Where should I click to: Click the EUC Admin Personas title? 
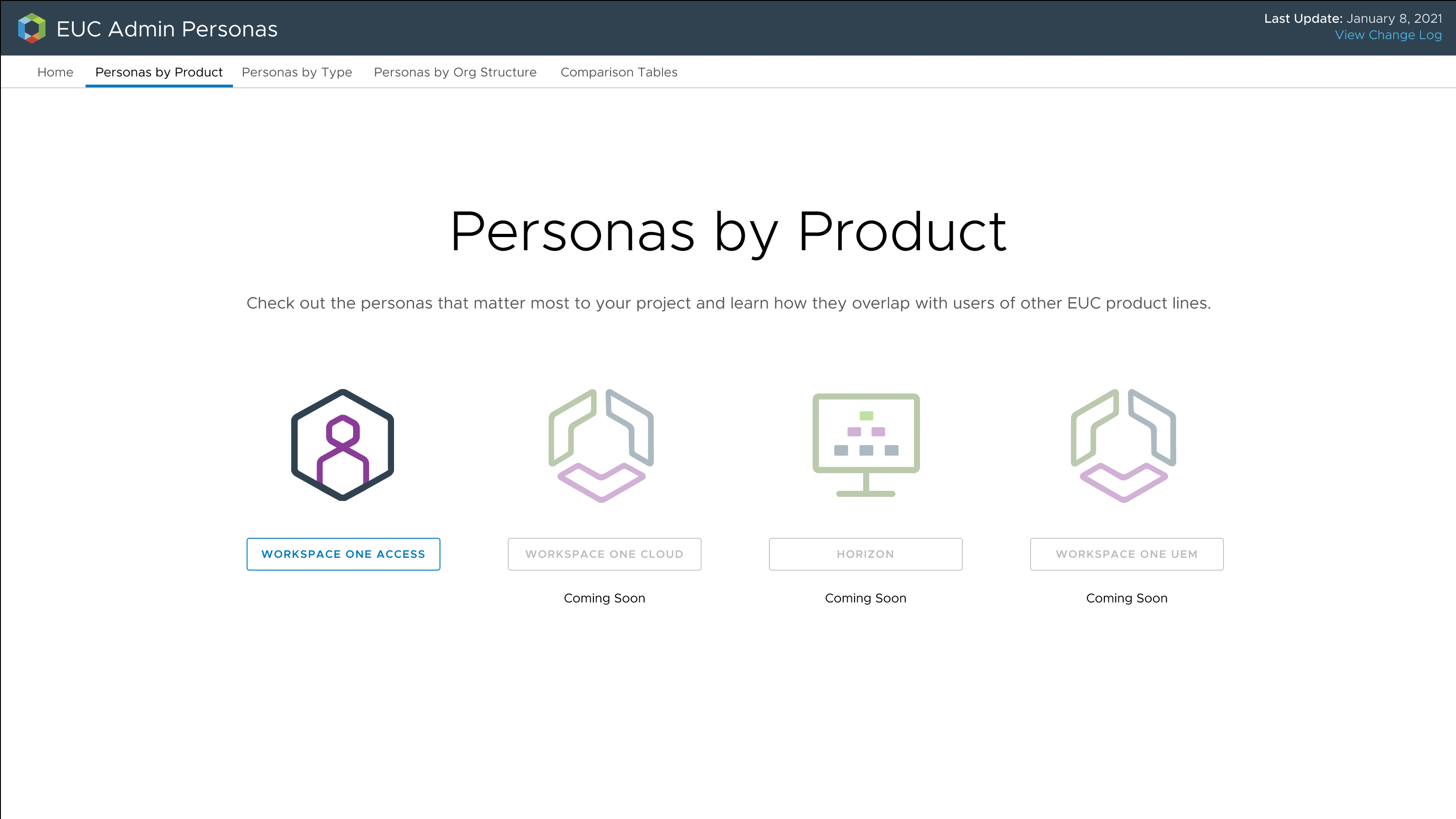[167, 29]
